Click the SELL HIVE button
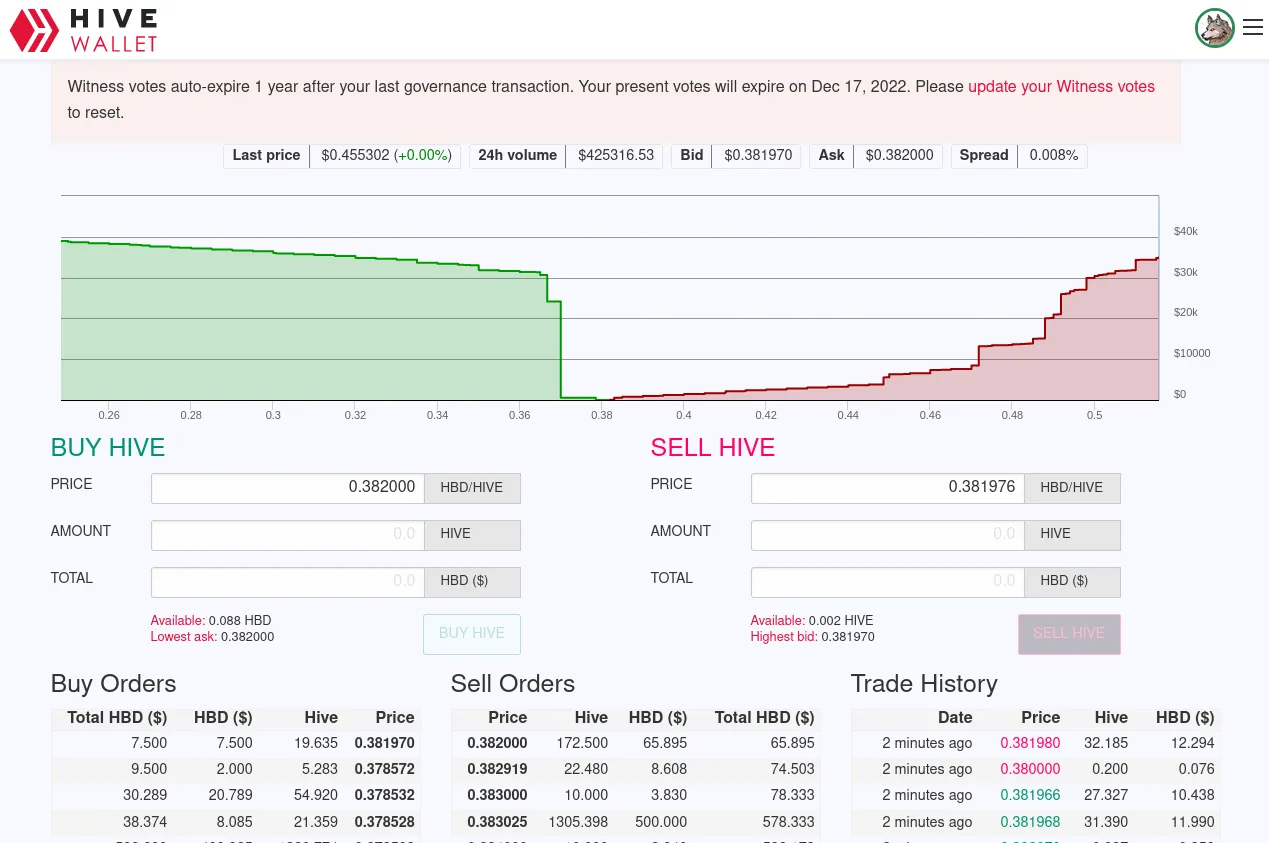The width and height of the screenshot is (1269, 843). tap(1069, 634)
